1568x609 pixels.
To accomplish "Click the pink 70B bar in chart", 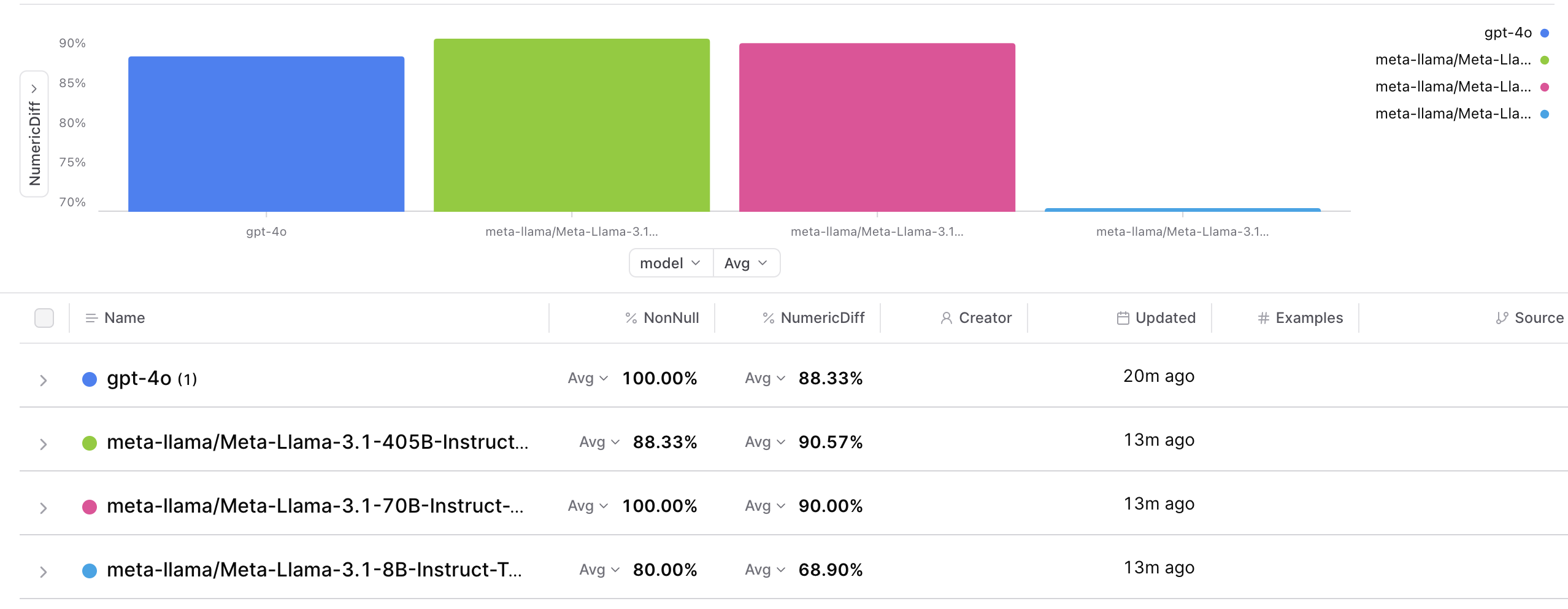I will 877,127.
